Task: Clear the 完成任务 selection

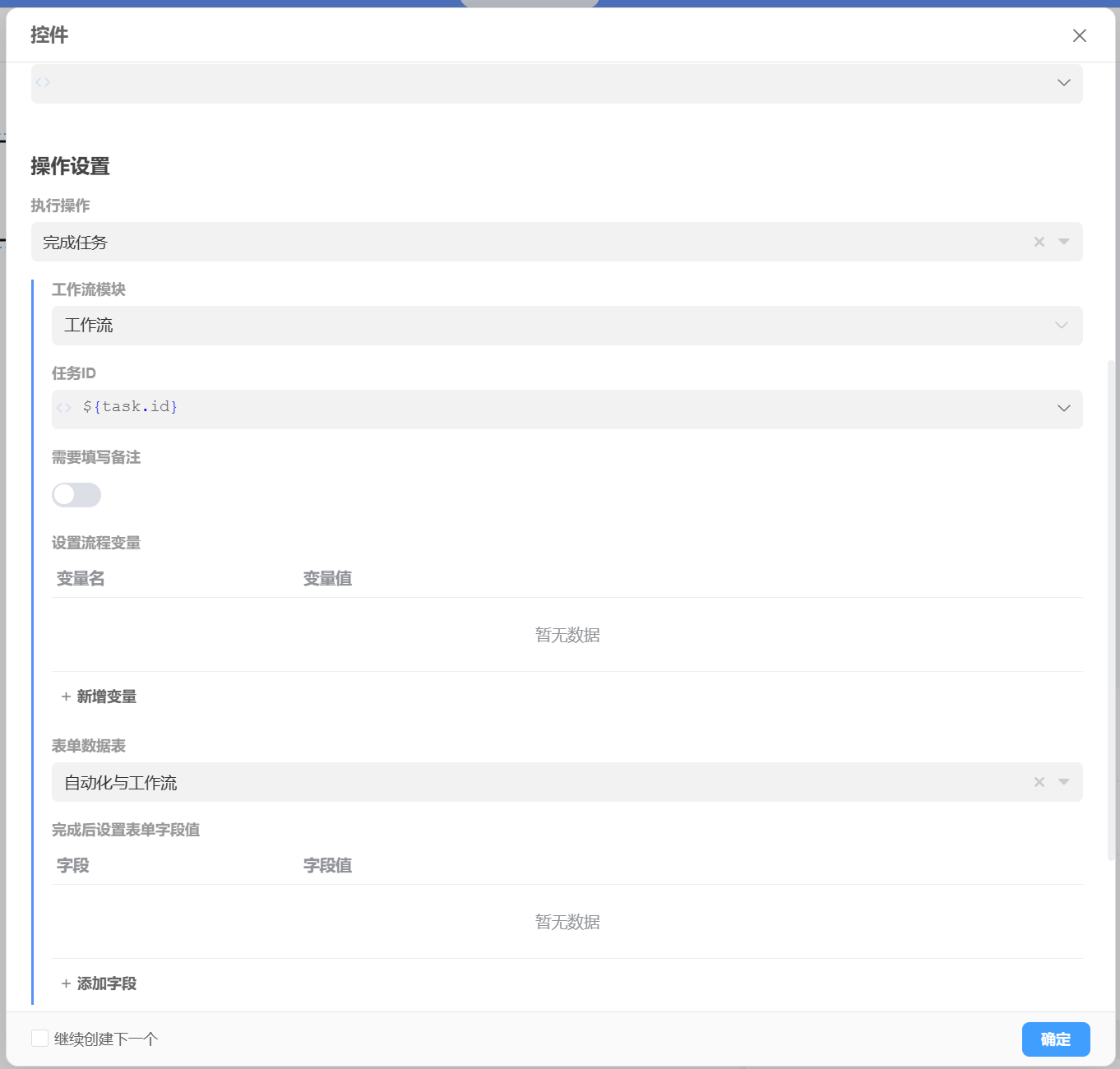Action: tap(1039, 242)
